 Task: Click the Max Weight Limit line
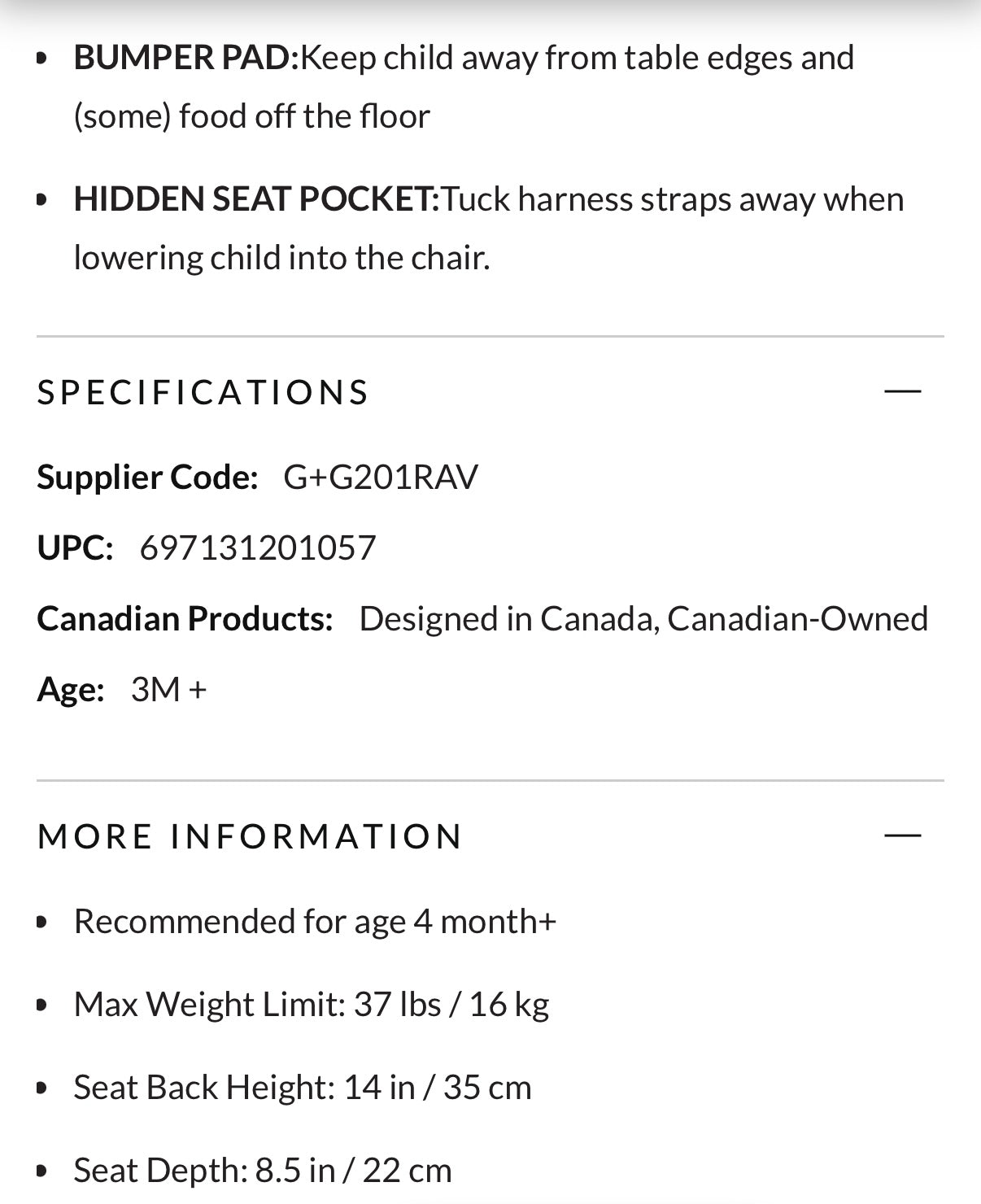311,1004
